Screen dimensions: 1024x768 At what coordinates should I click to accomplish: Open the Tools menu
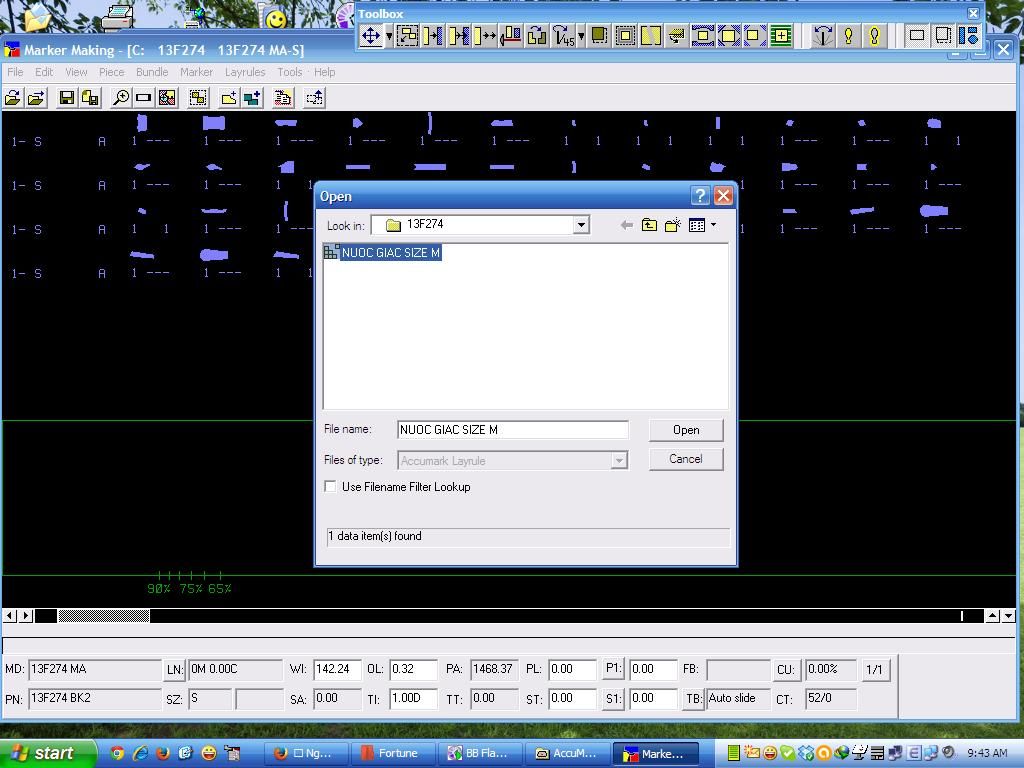[289, 72]
